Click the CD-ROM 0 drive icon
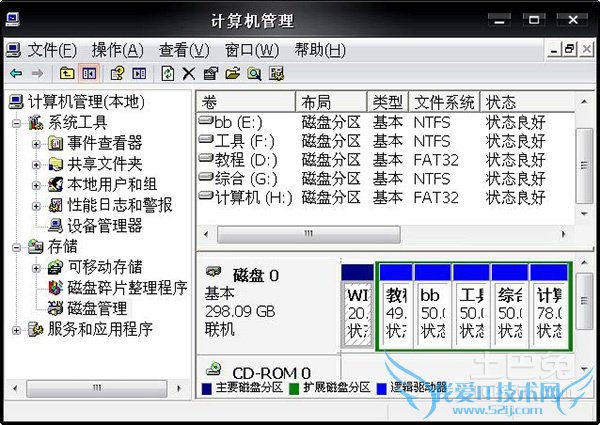Image resolution: width=600 pixels, height=425 pixels. 214,369
